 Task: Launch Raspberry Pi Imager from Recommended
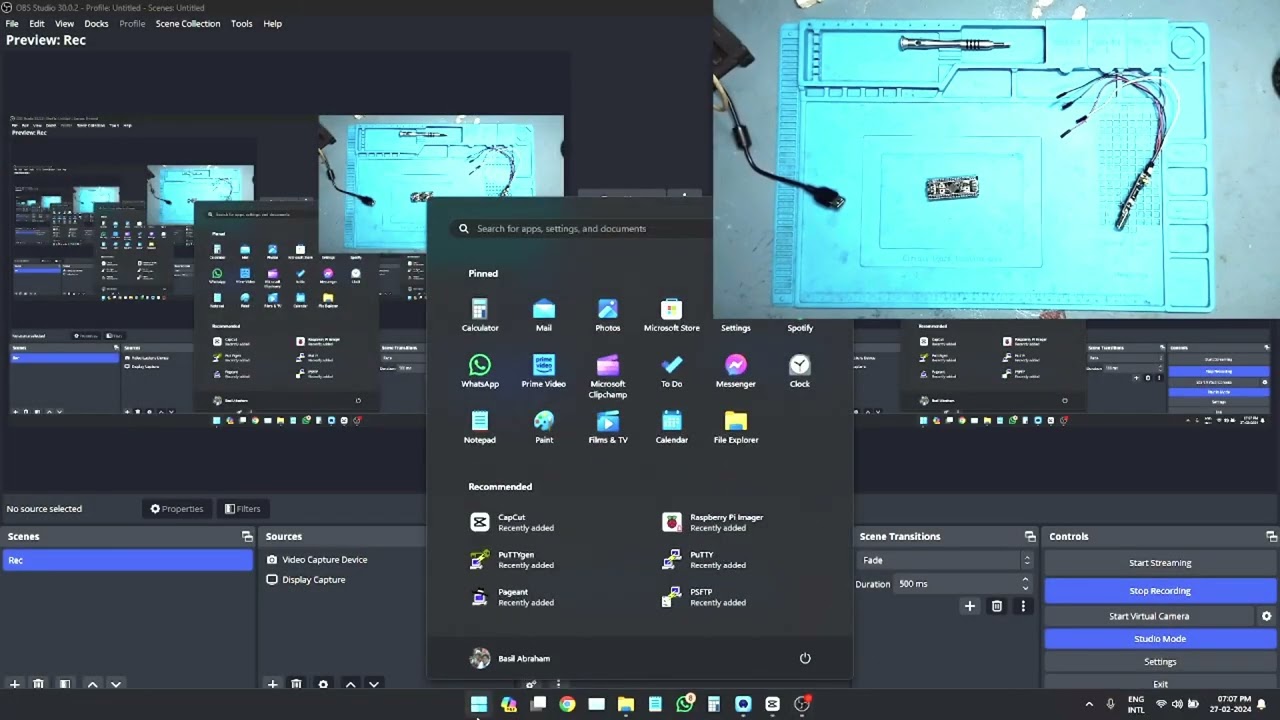click(x=713, y=522)
